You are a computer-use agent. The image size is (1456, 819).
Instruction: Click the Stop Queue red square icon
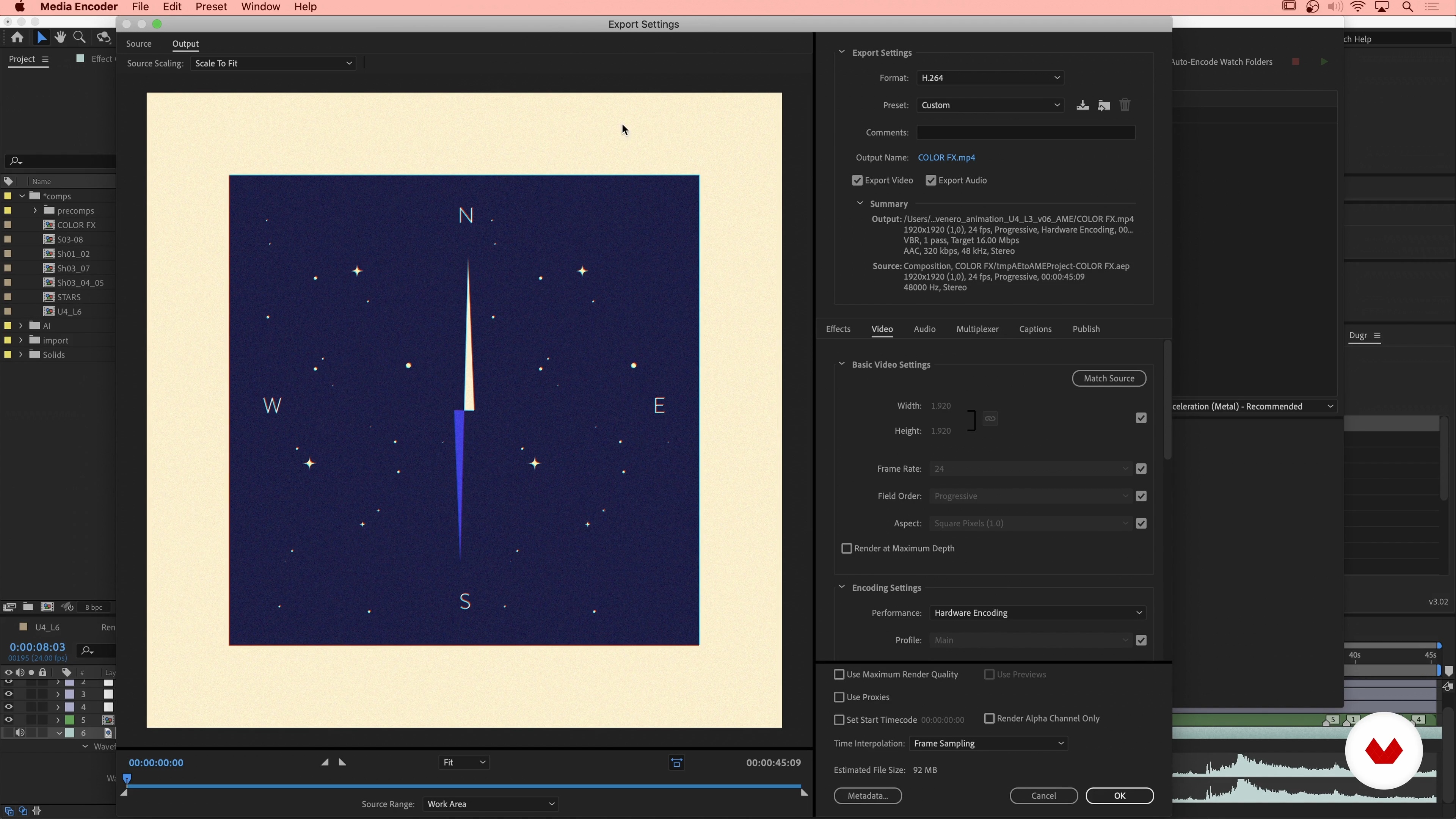click(x=1296, y=61)
